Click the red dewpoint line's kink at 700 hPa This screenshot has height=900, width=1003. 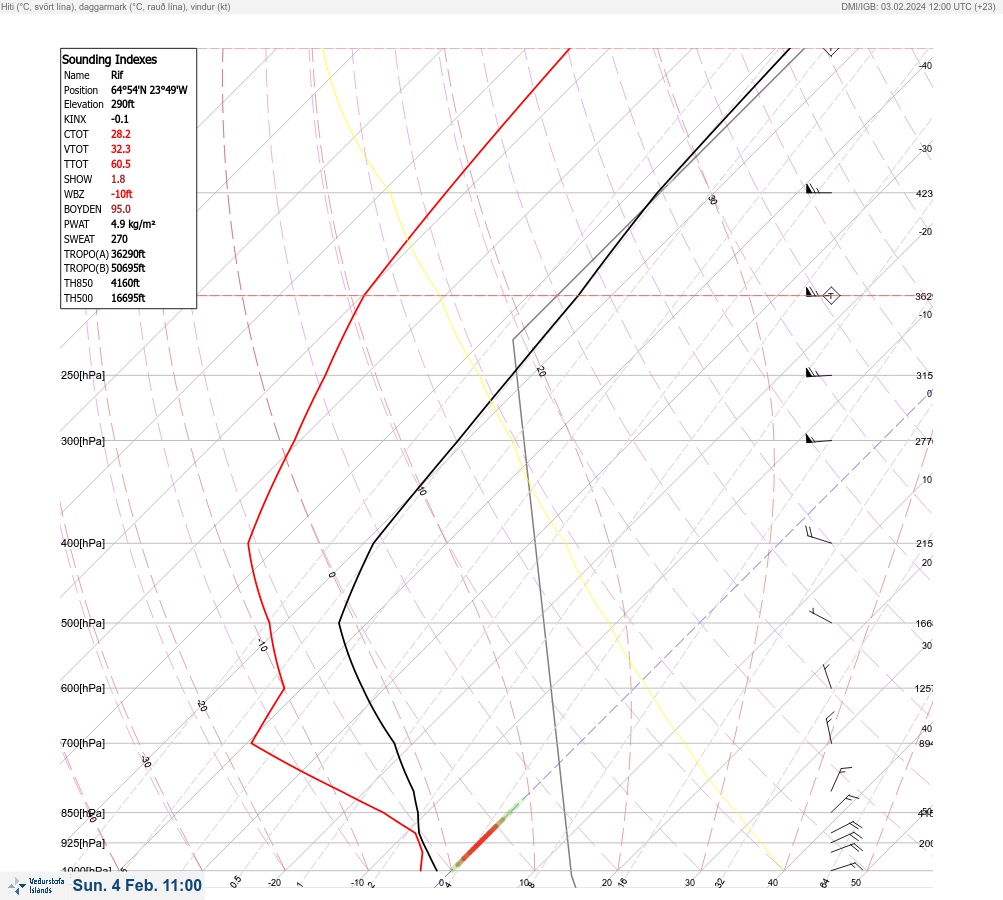coord(252,743)
